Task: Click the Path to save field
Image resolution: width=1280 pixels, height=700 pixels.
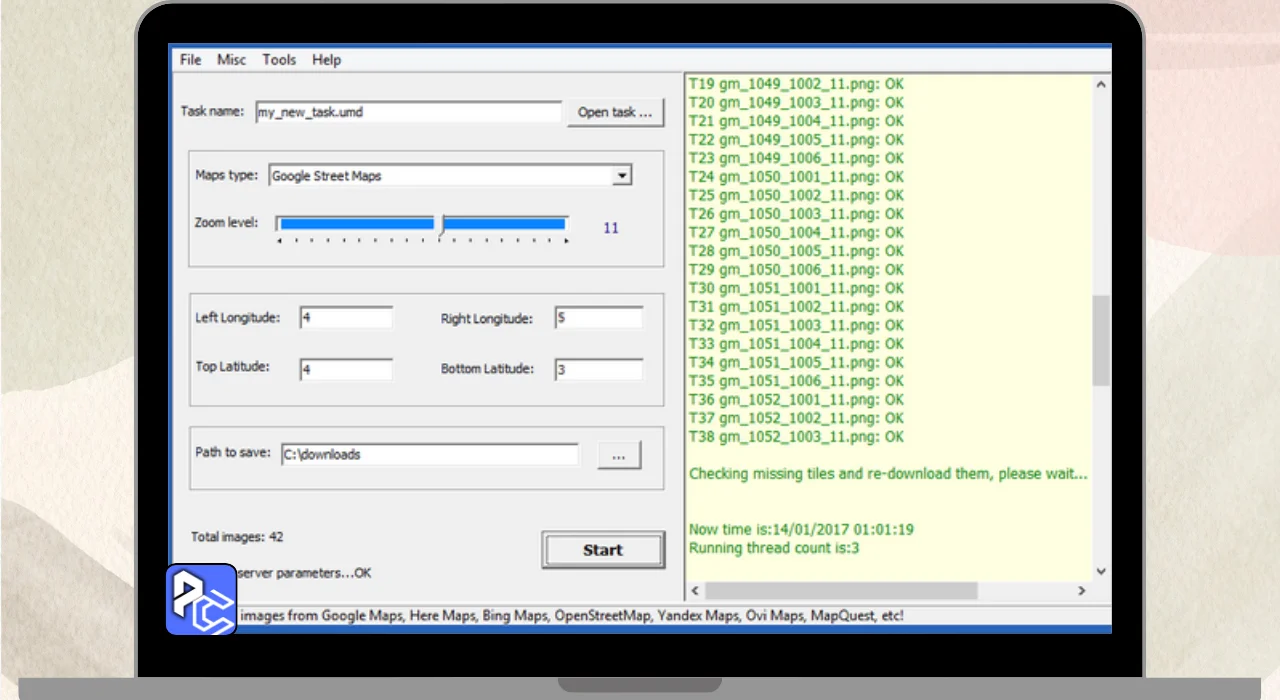Action: (429, 454)
